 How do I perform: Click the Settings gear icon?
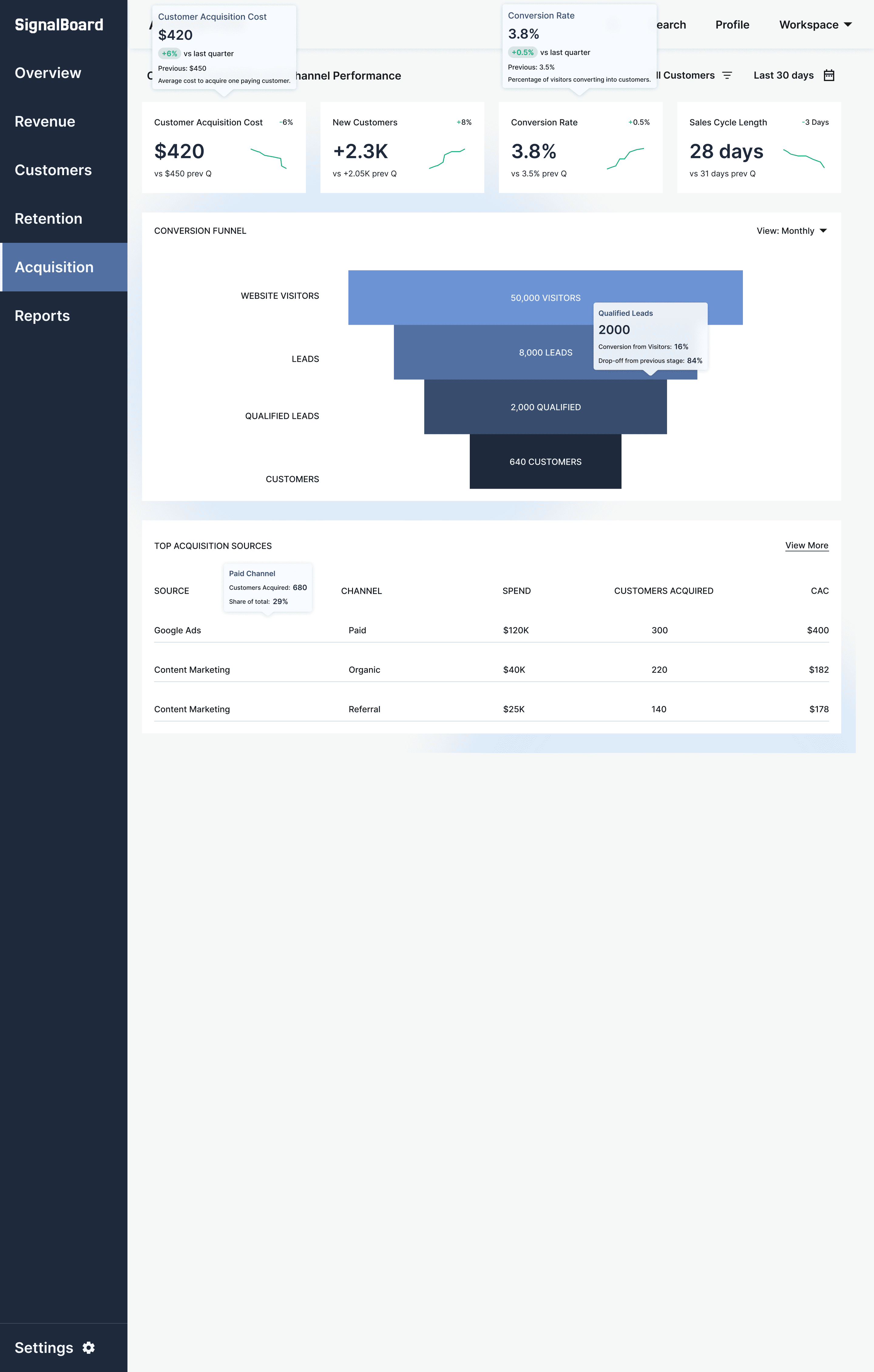pos(88,1347)
